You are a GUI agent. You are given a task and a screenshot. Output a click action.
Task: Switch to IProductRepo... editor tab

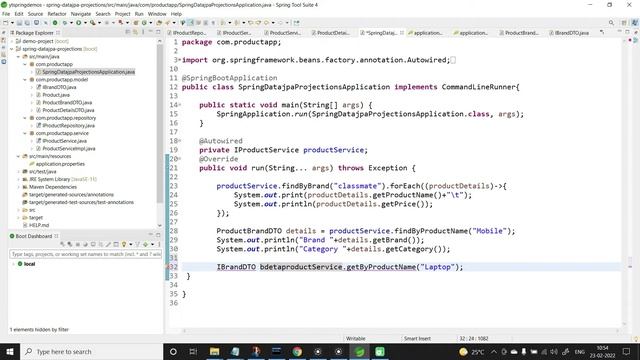(189, 33)
